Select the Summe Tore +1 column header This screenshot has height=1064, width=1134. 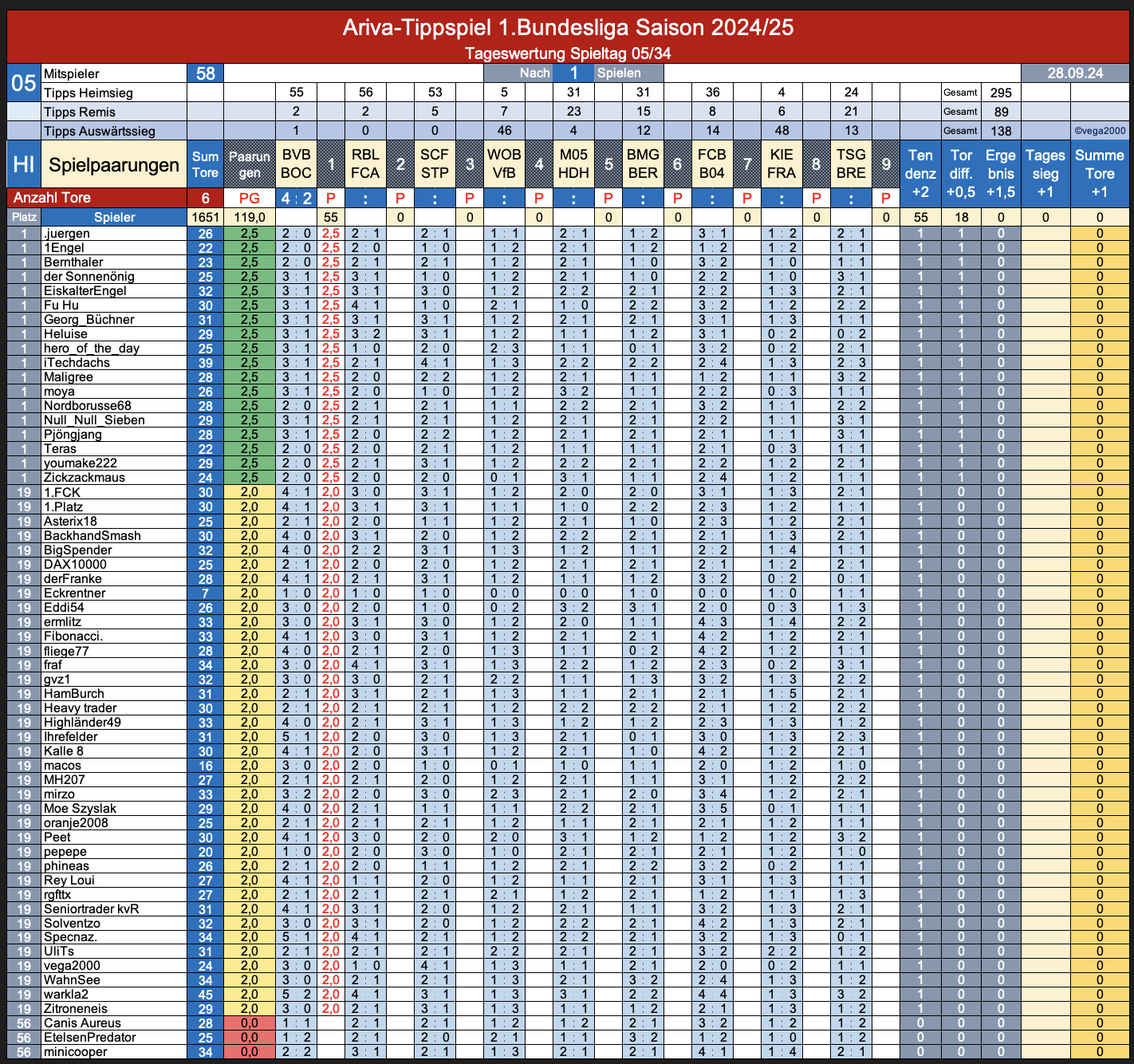pos(1100,174)
